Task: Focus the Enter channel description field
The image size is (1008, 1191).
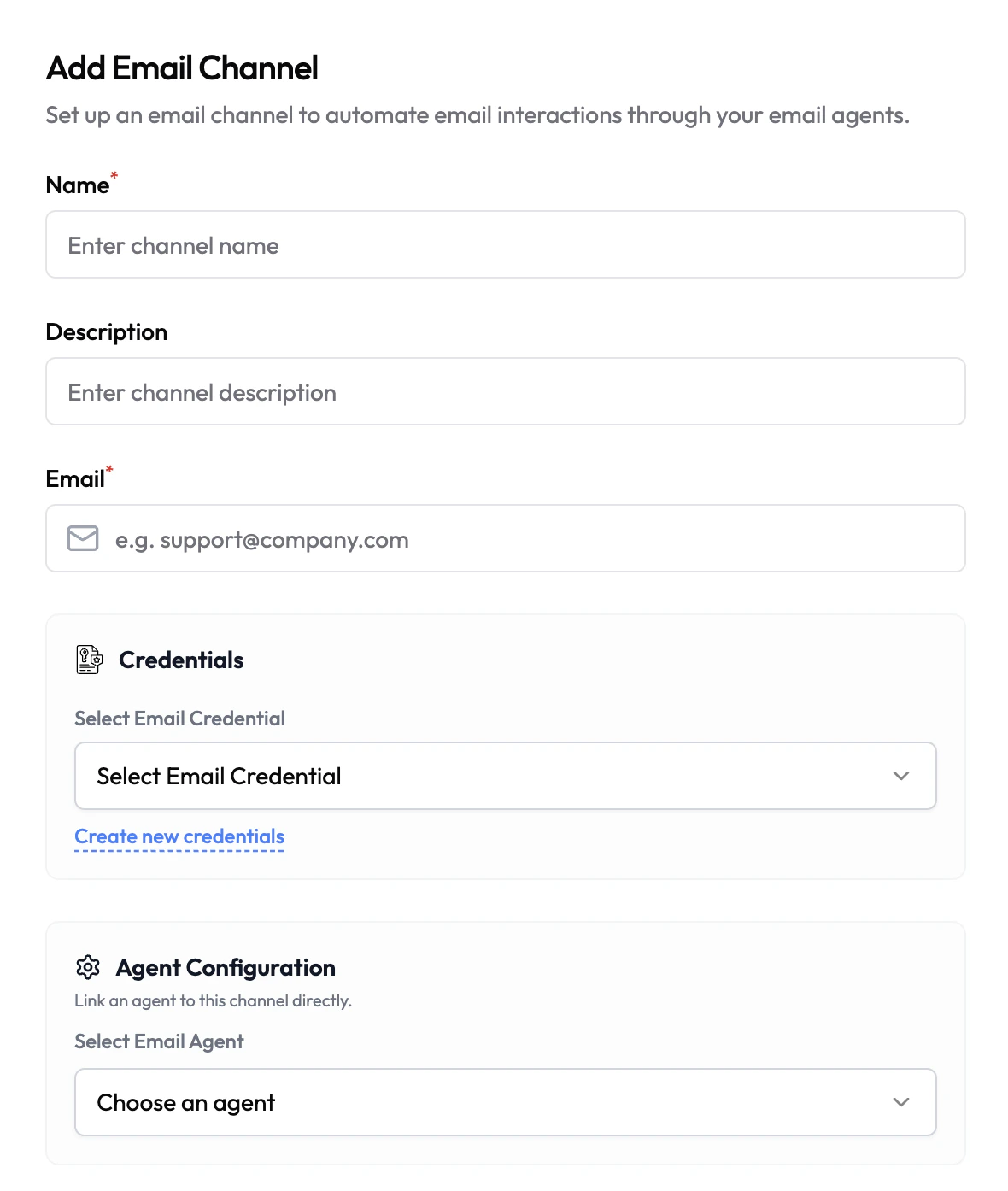Action: click(x=506, y=392)
